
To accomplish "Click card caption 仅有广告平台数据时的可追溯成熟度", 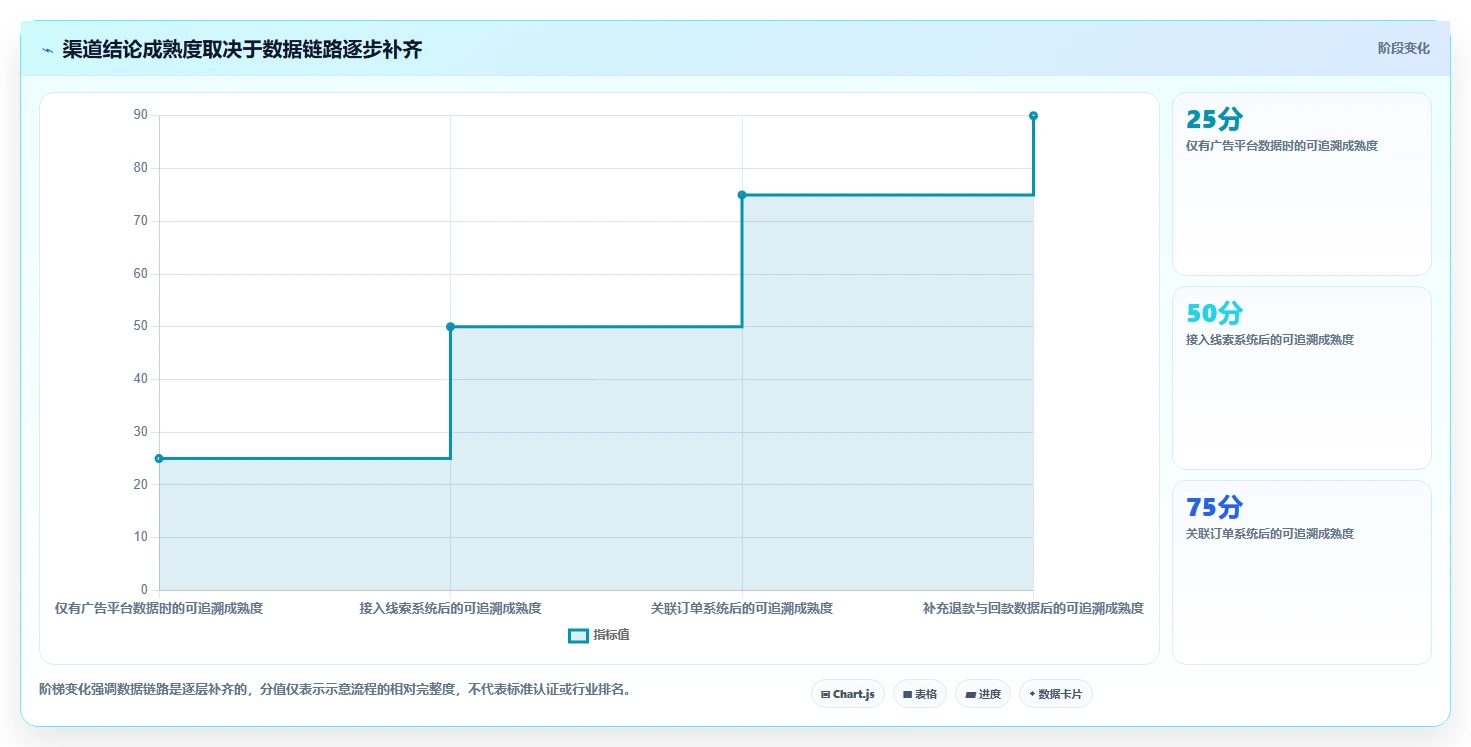I will coord(1282,146).
